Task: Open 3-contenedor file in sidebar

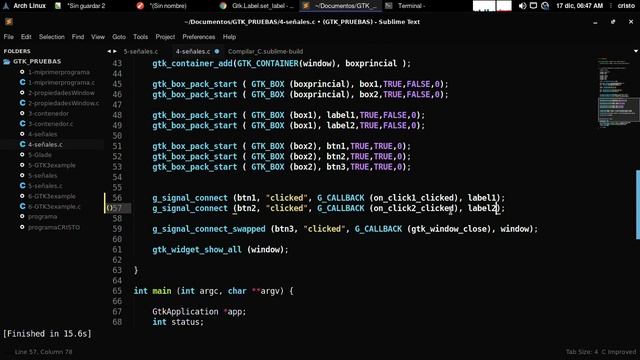Action: pos(48,113)
